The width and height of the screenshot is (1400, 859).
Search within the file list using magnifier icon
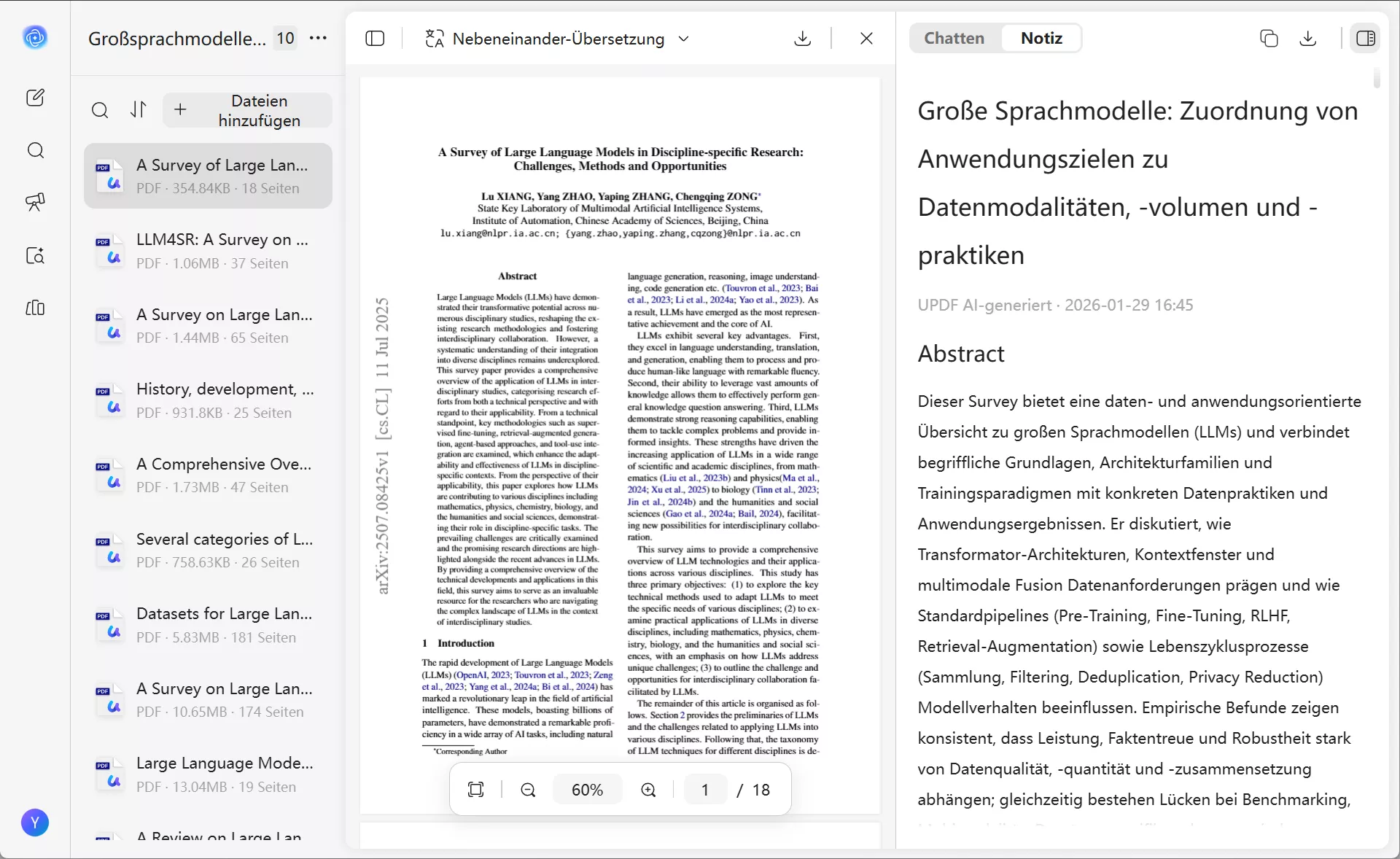(100, 110)
